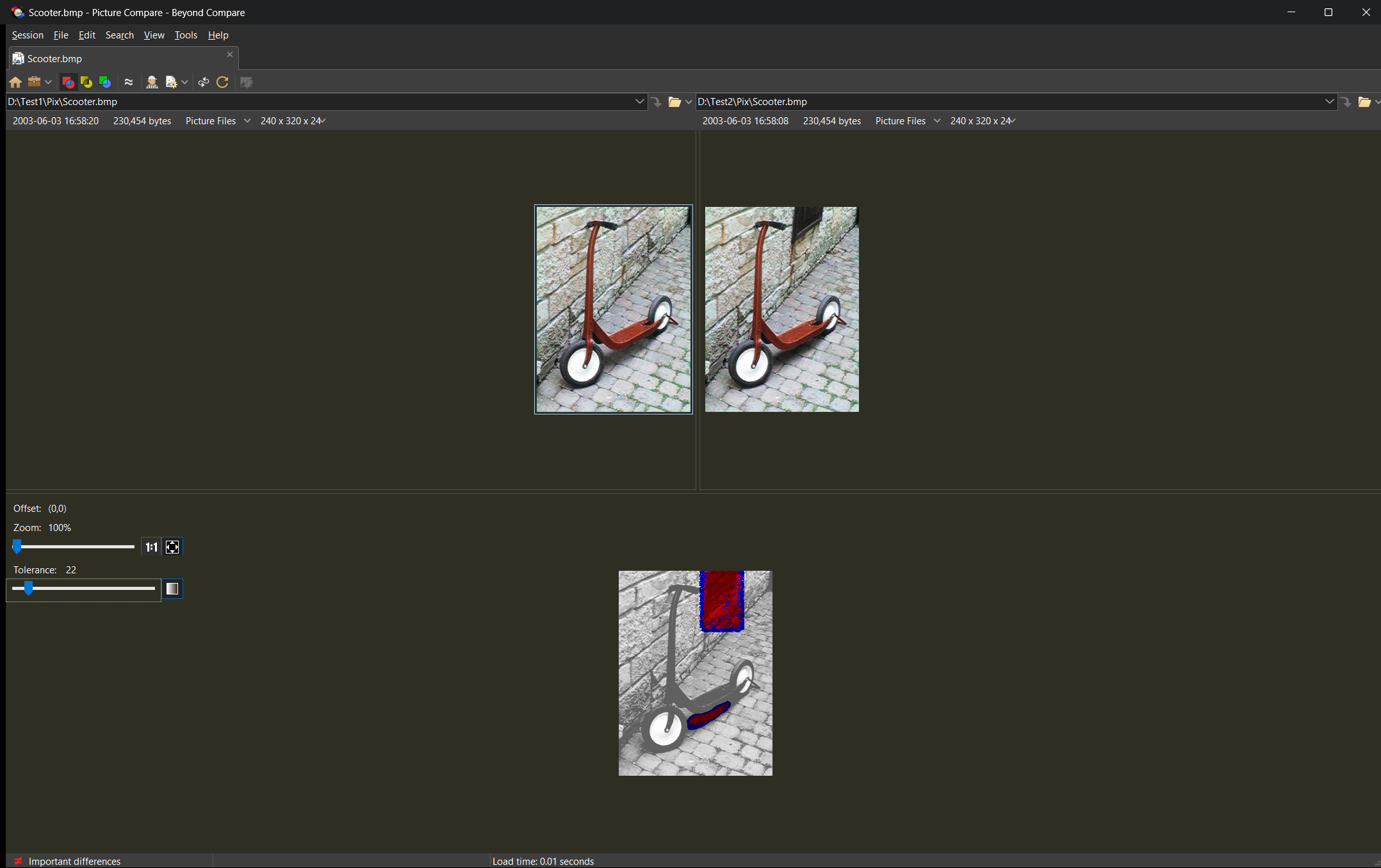This screenshot has height=868, width=1381.
Task: Click the right file size 230,454 bytes
Action: pyautogui.click(x=832, y=121)
